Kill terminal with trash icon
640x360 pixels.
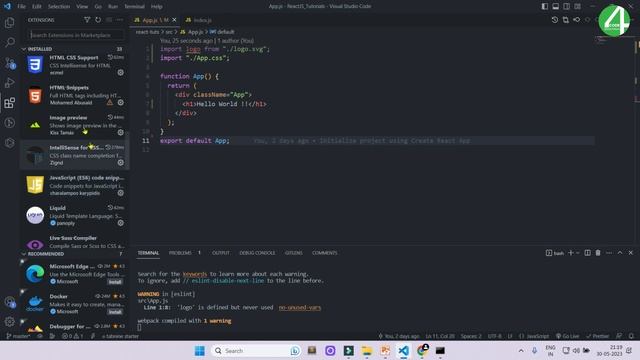pyautogui.click(x=598, y=253)
